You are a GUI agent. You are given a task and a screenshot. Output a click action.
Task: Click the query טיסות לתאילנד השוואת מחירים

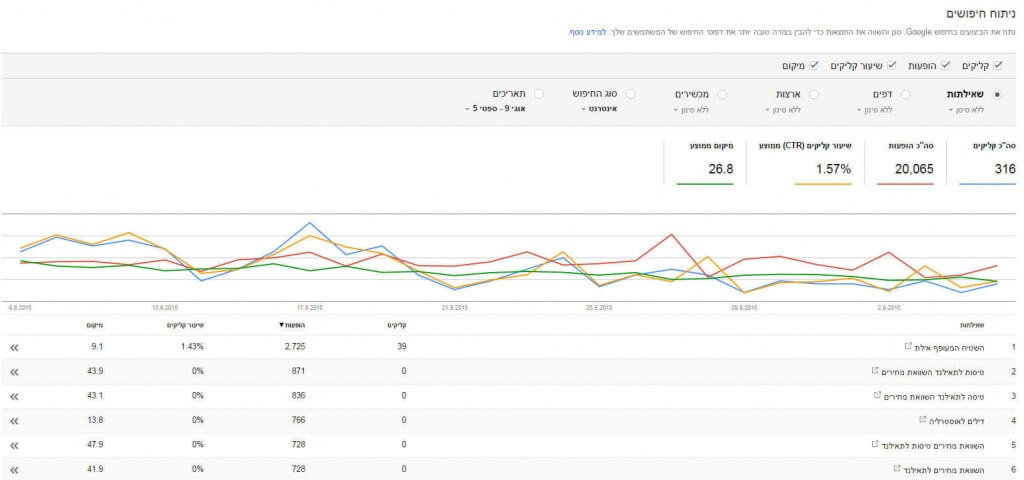(933, 372)
